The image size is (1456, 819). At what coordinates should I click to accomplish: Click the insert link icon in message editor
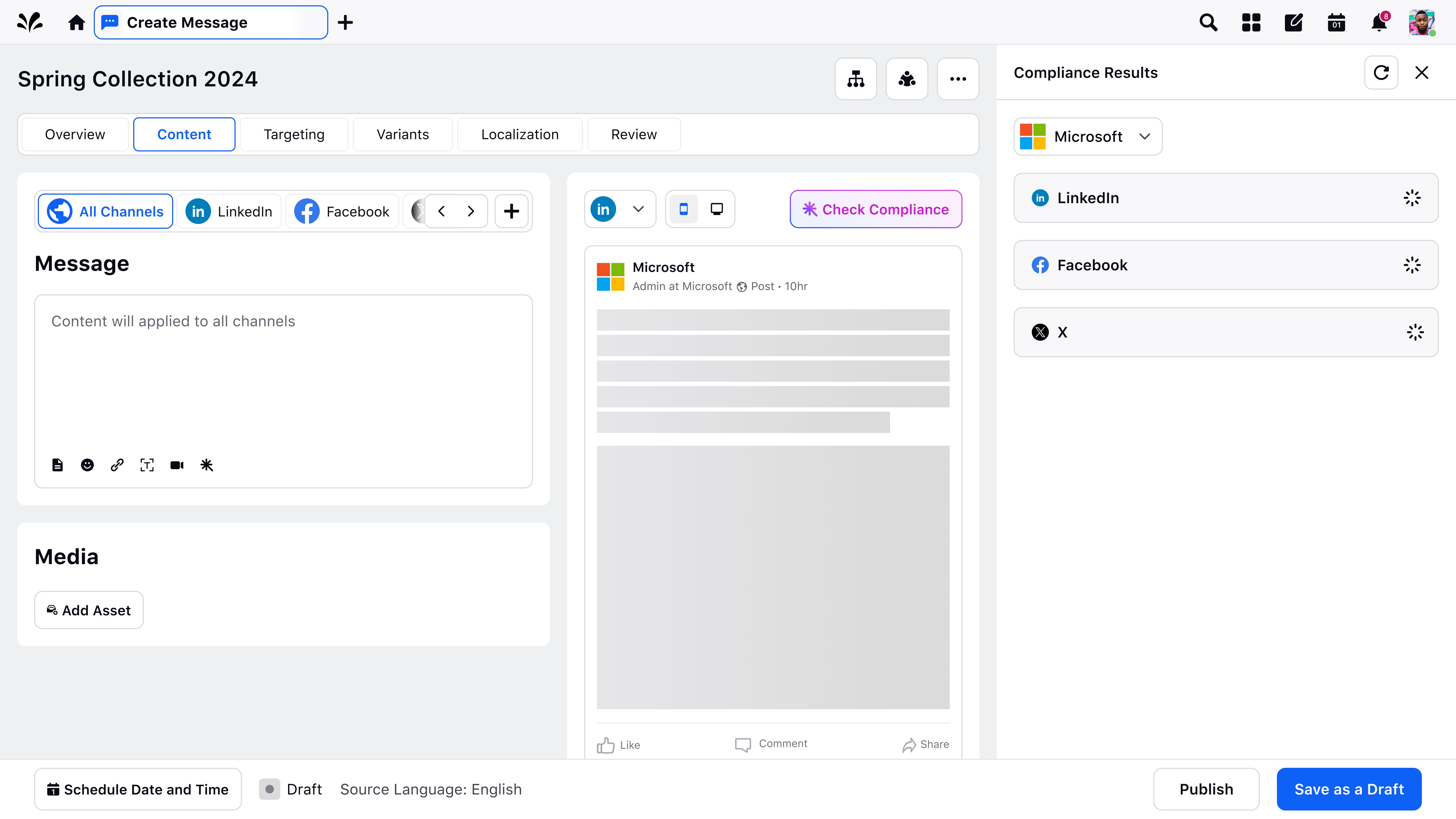tap(117, 465)
